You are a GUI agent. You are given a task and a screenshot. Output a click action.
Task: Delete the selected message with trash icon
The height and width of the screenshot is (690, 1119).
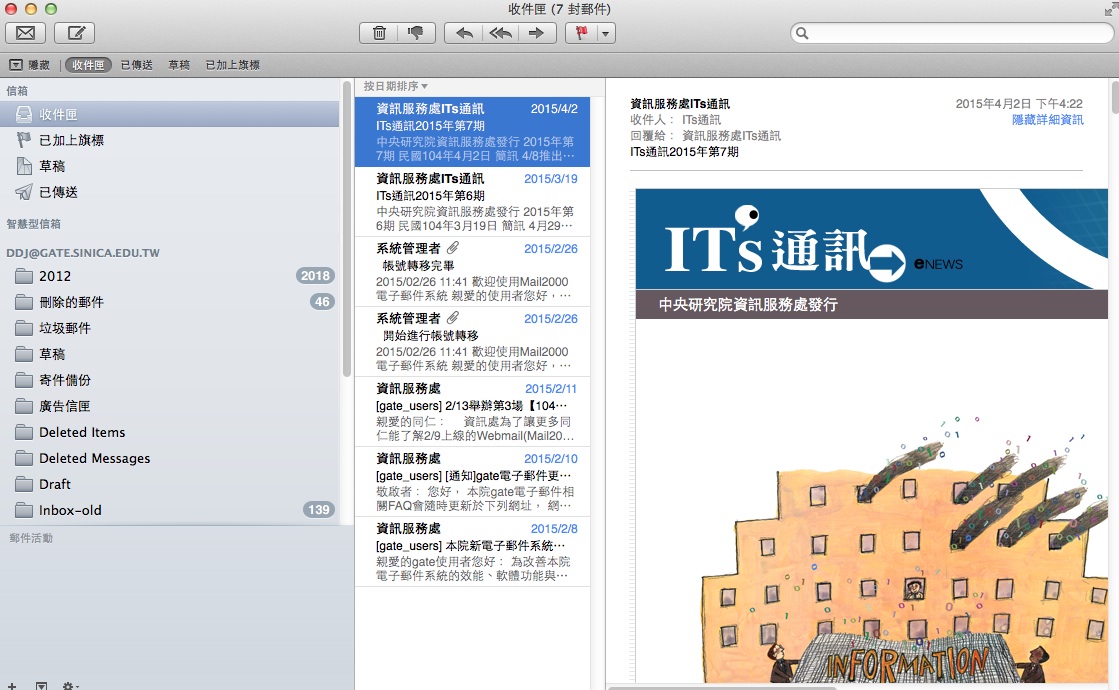pos(380,33)
